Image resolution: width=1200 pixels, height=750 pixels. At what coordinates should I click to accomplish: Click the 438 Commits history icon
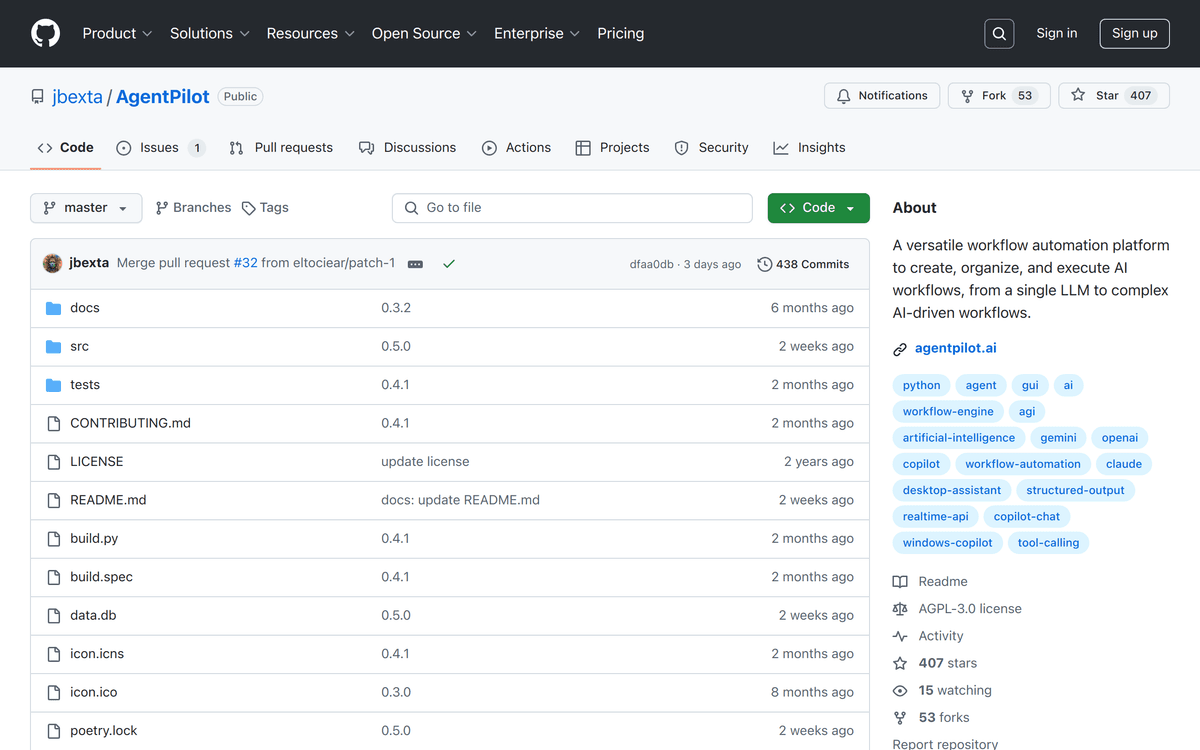pyautogui.click(x=765, y=264)
